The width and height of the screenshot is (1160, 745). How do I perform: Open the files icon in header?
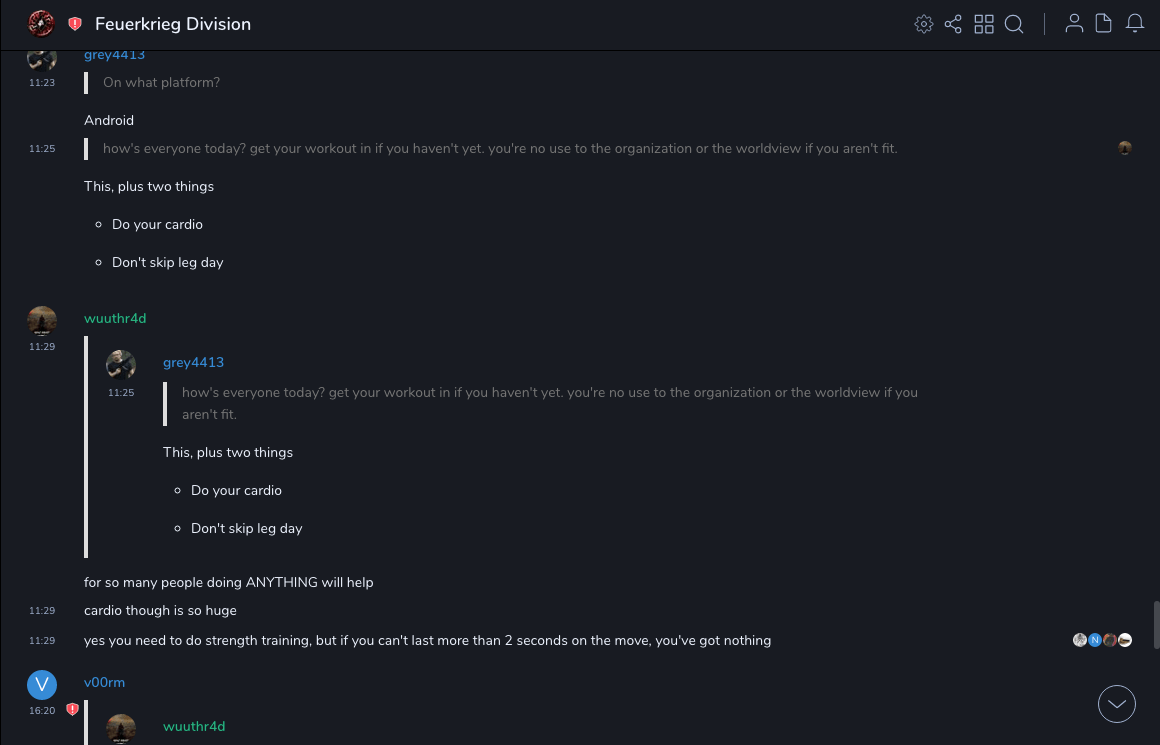[1104, 24]
